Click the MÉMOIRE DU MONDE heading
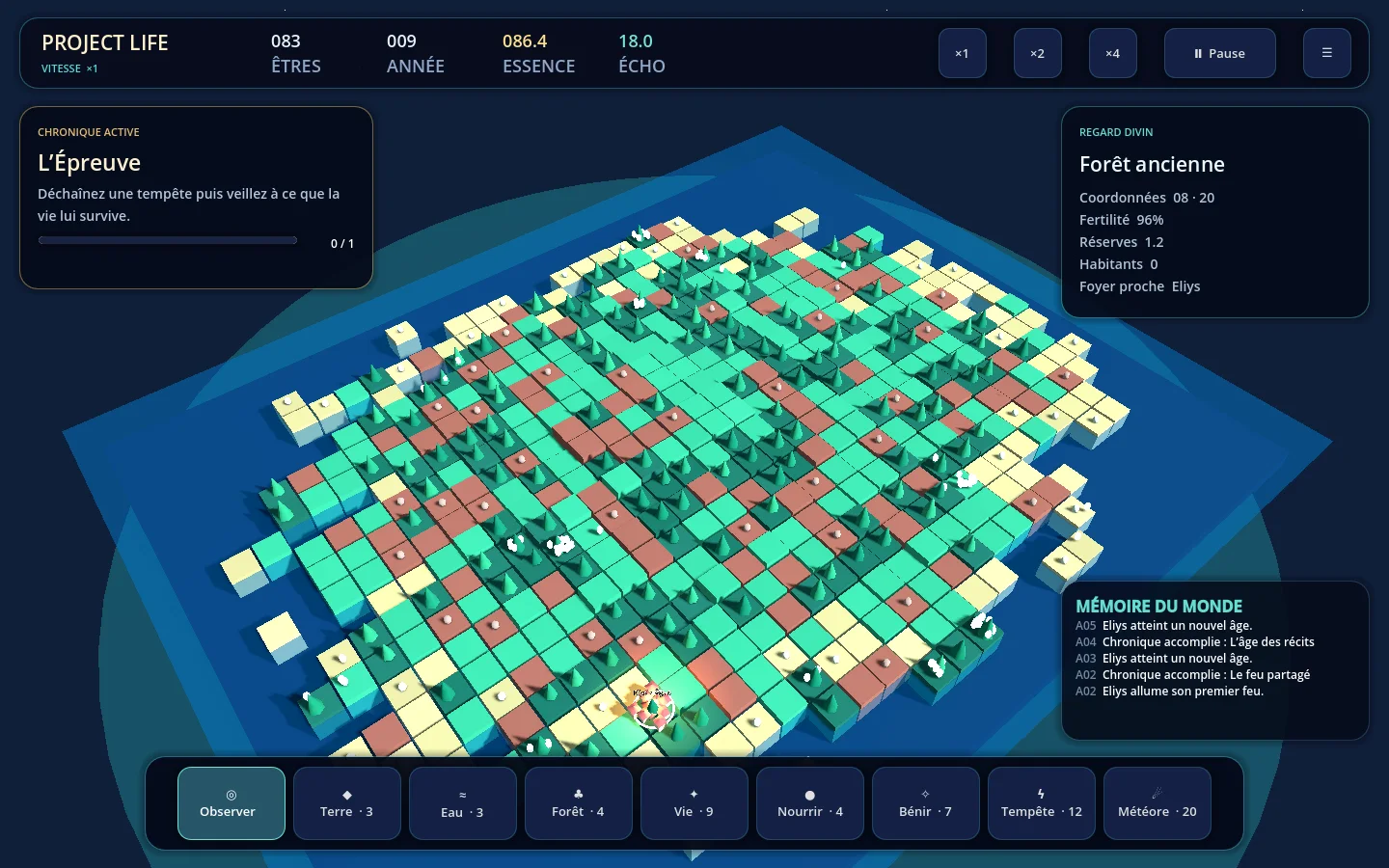Image resolution: width=1389 pixels, height=868 pixels. (x=1159, y=606)
